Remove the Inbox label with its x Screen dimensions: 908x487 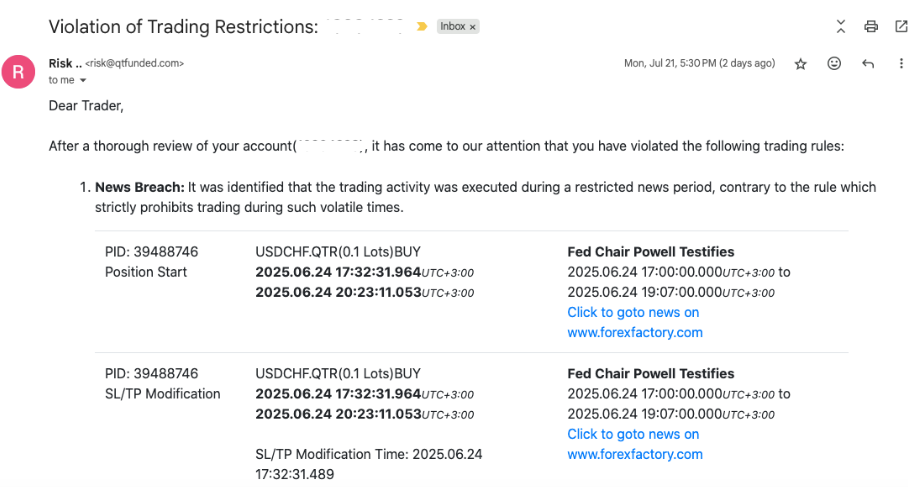pos(473,27)
